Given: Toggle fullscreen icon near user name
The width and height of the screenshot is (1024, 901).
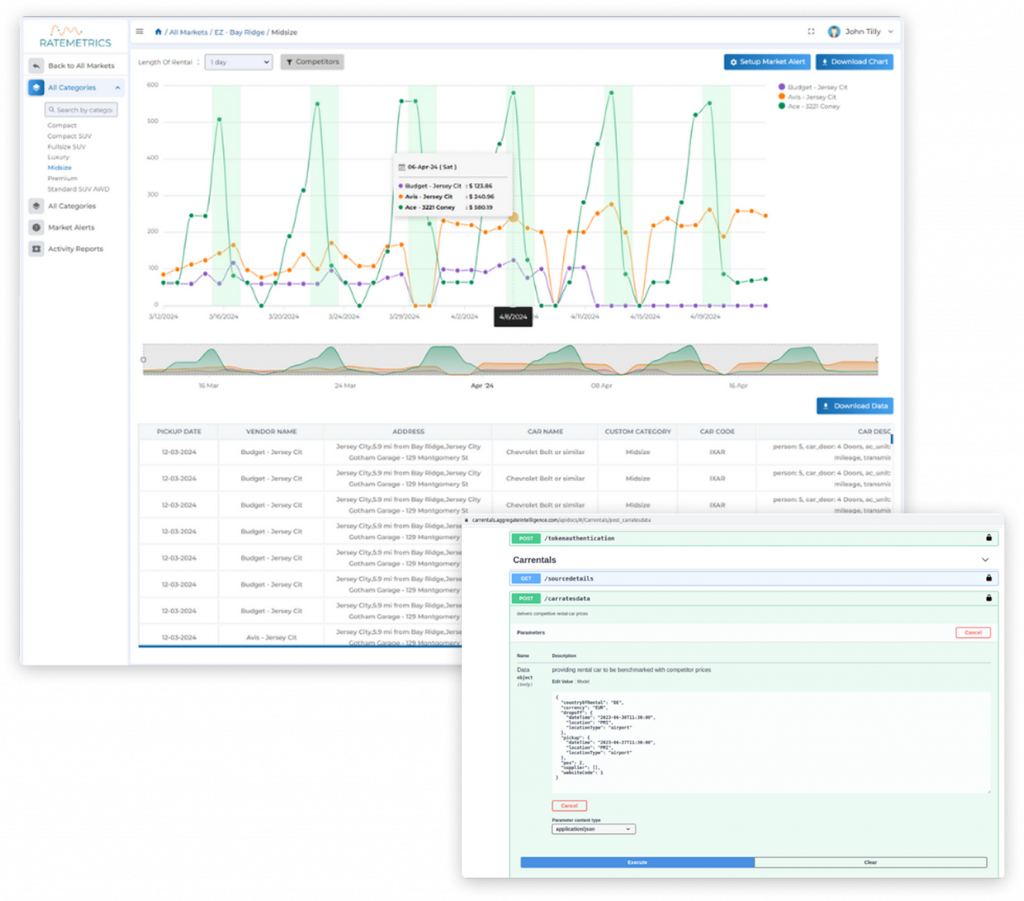Looking at the screenshot, I should click(811, 31).
